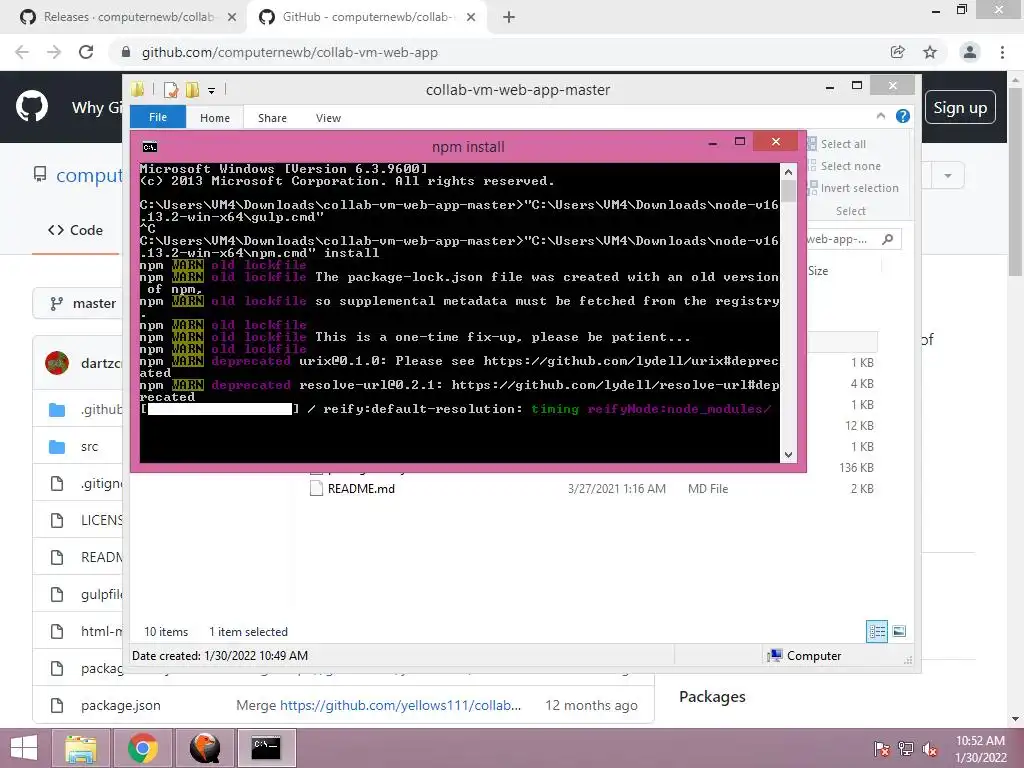Screen dimensions: 1024x768
Task: Click the Explorer search magnifier icon
Action: click(x=888, y=239)
